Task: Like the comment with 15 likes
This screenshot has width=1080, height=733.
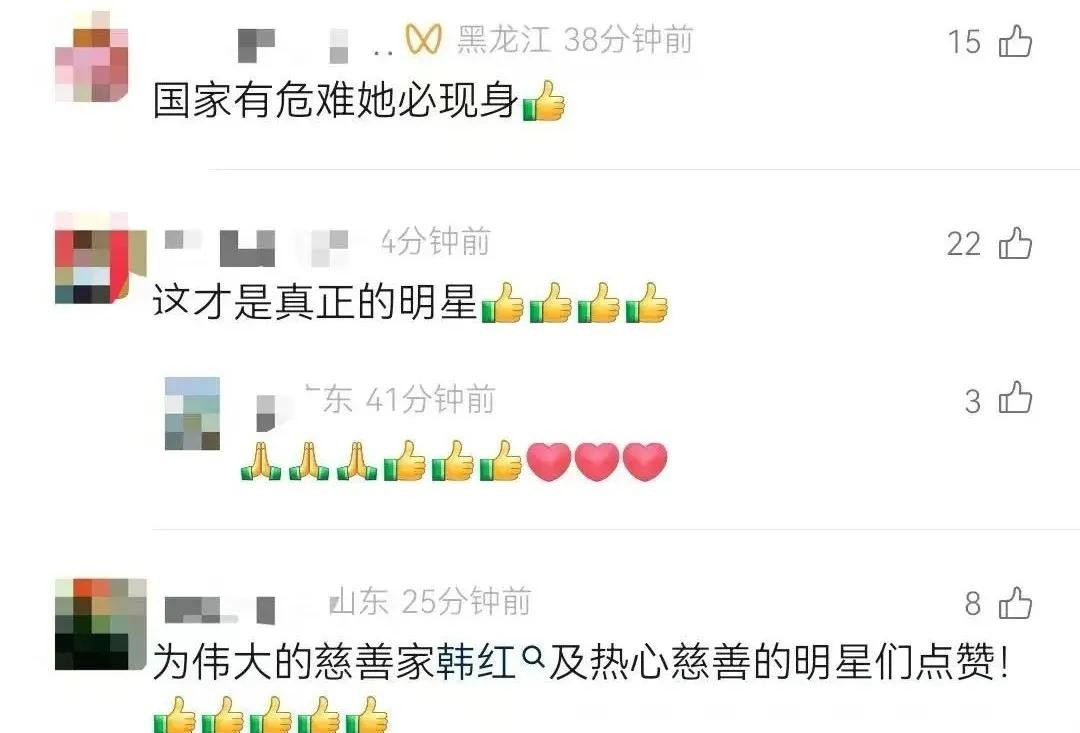Action: pos(1015,41)
